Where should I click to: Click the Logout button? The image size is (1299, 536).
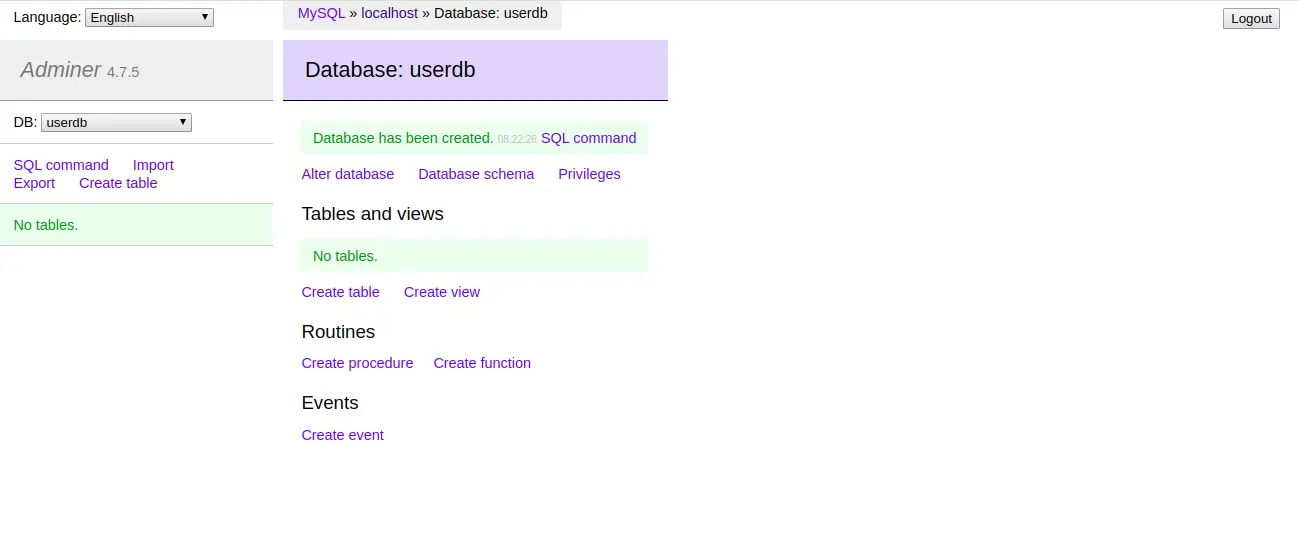point(1251,18)
